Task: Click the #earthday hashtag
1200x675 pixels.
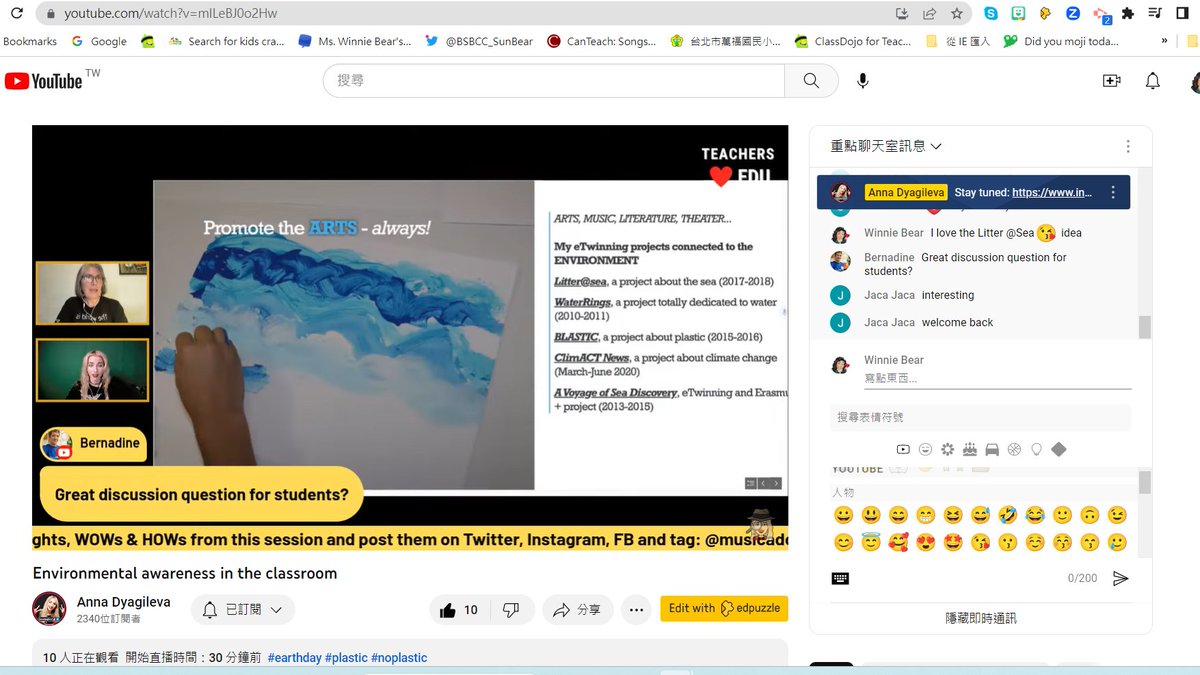Action: point(295,658)
